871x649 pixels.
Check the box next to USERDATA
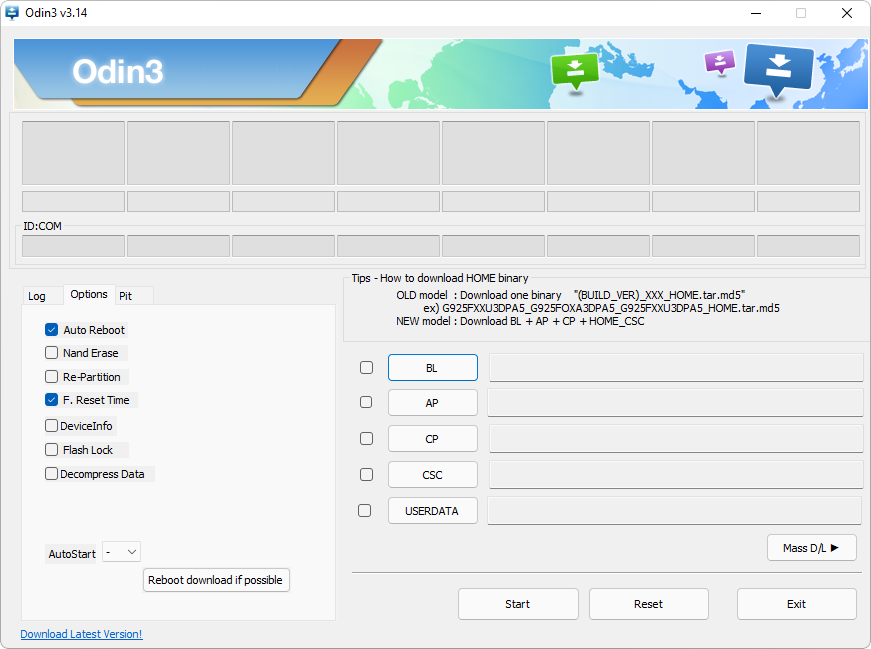click(x=364, y=511)
